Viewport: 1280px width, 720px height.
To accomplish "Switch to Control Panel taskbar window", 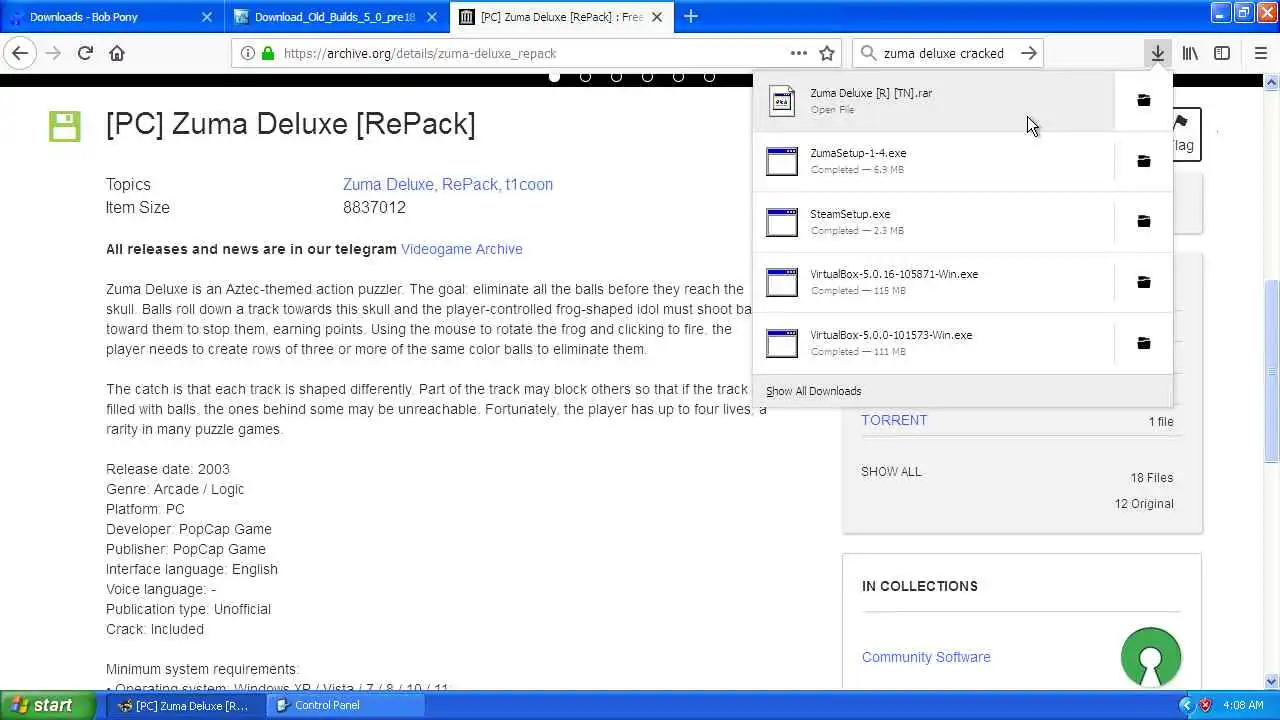I will (x=346, y=705).
